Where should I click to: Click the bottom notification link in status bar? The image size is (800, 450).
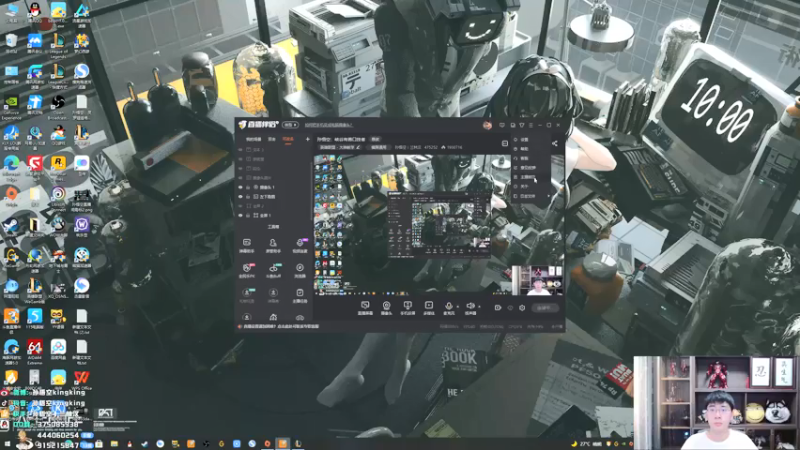(281, 327)
